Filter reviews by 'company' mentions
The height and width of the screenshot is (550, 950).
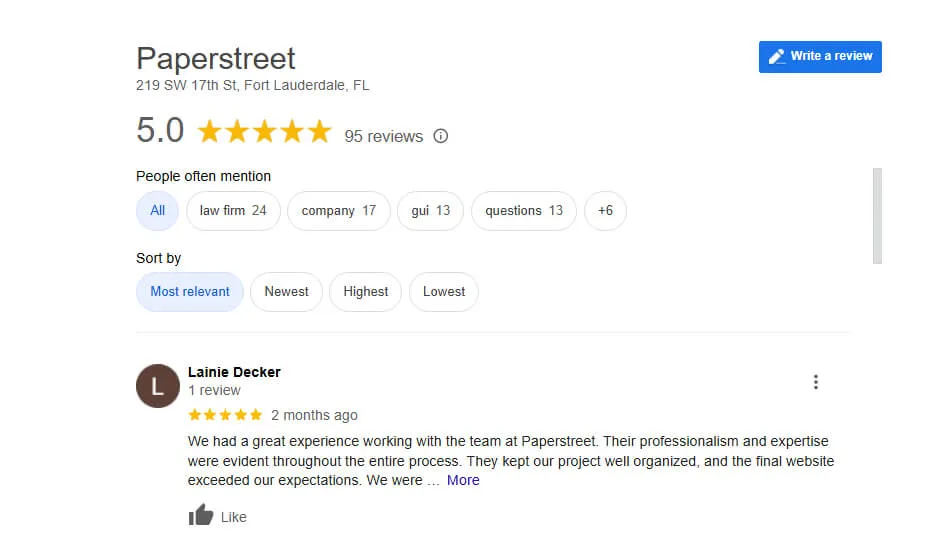338,211
